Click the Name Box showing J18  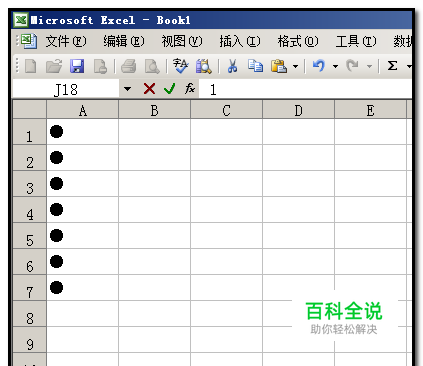pos(66,89)
